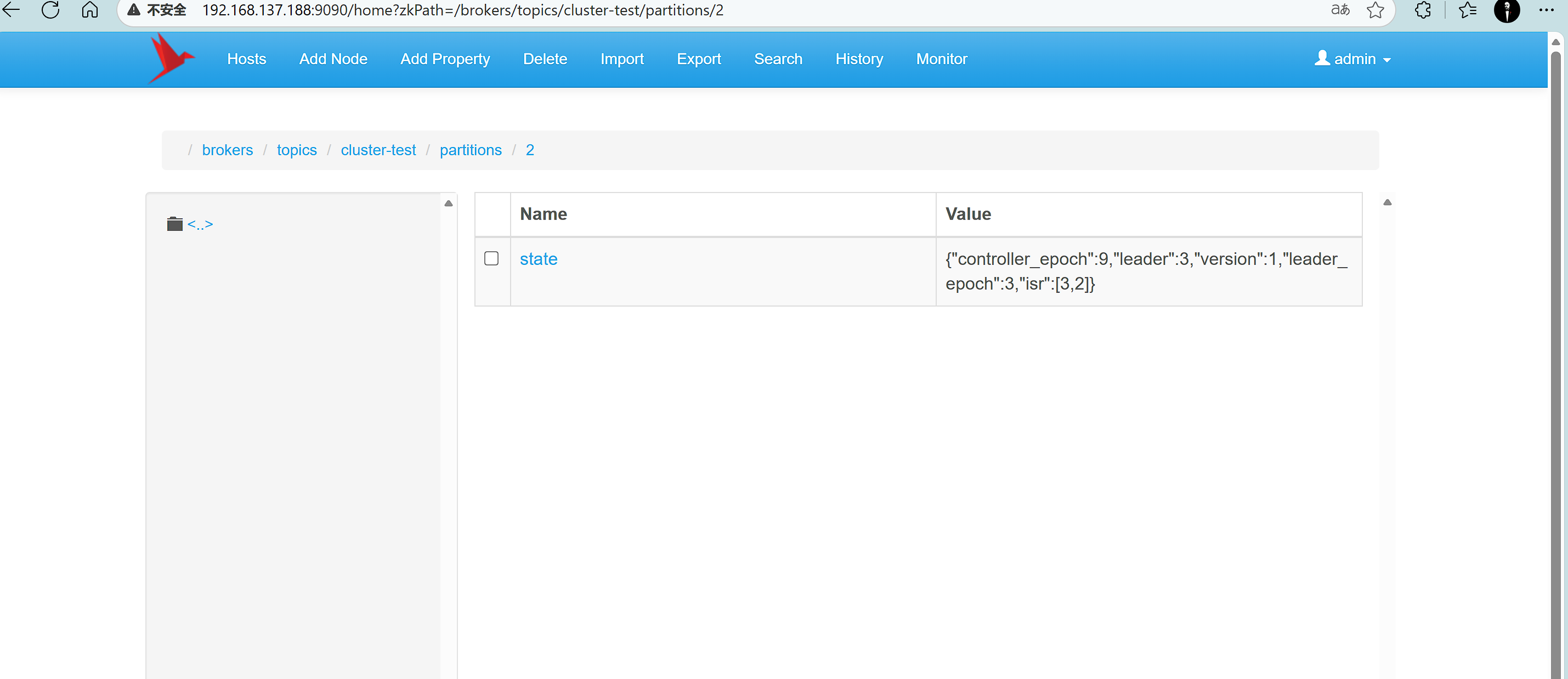
Task: Open the favorites list icon
Action: 1468,10
